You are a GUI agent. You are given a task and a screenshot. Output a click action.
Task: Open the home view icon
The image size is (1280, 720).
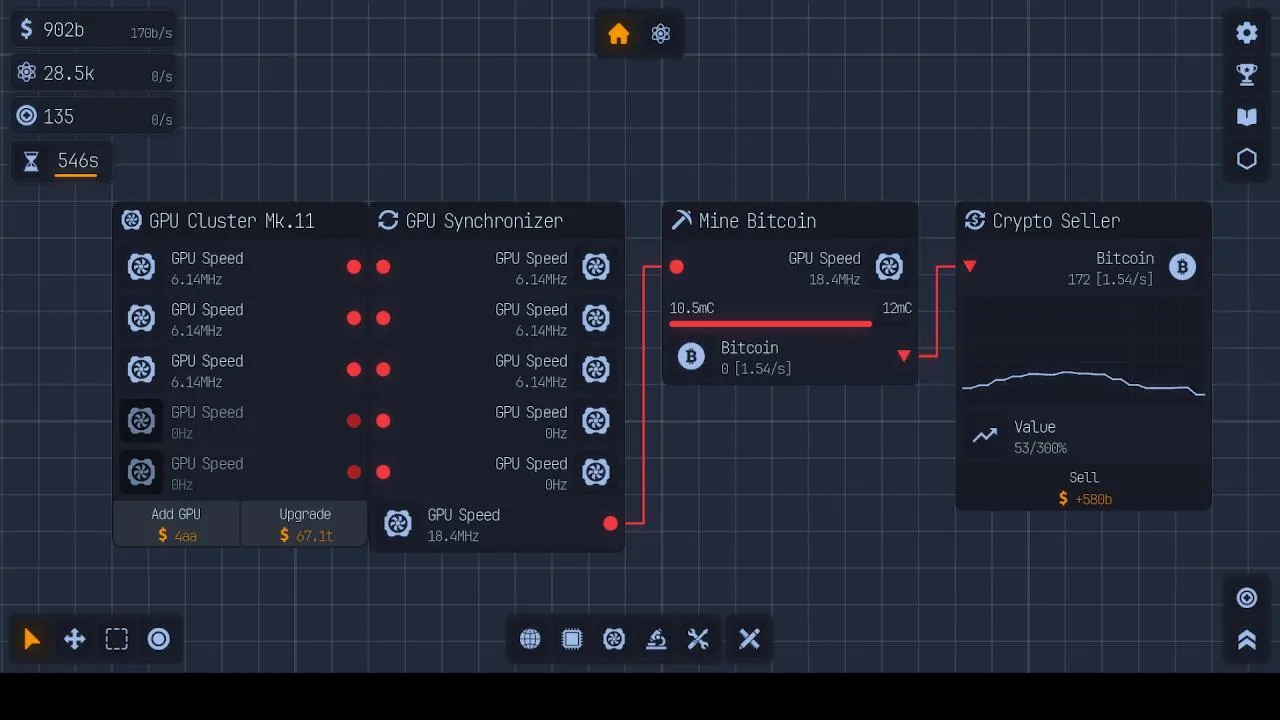619,34
